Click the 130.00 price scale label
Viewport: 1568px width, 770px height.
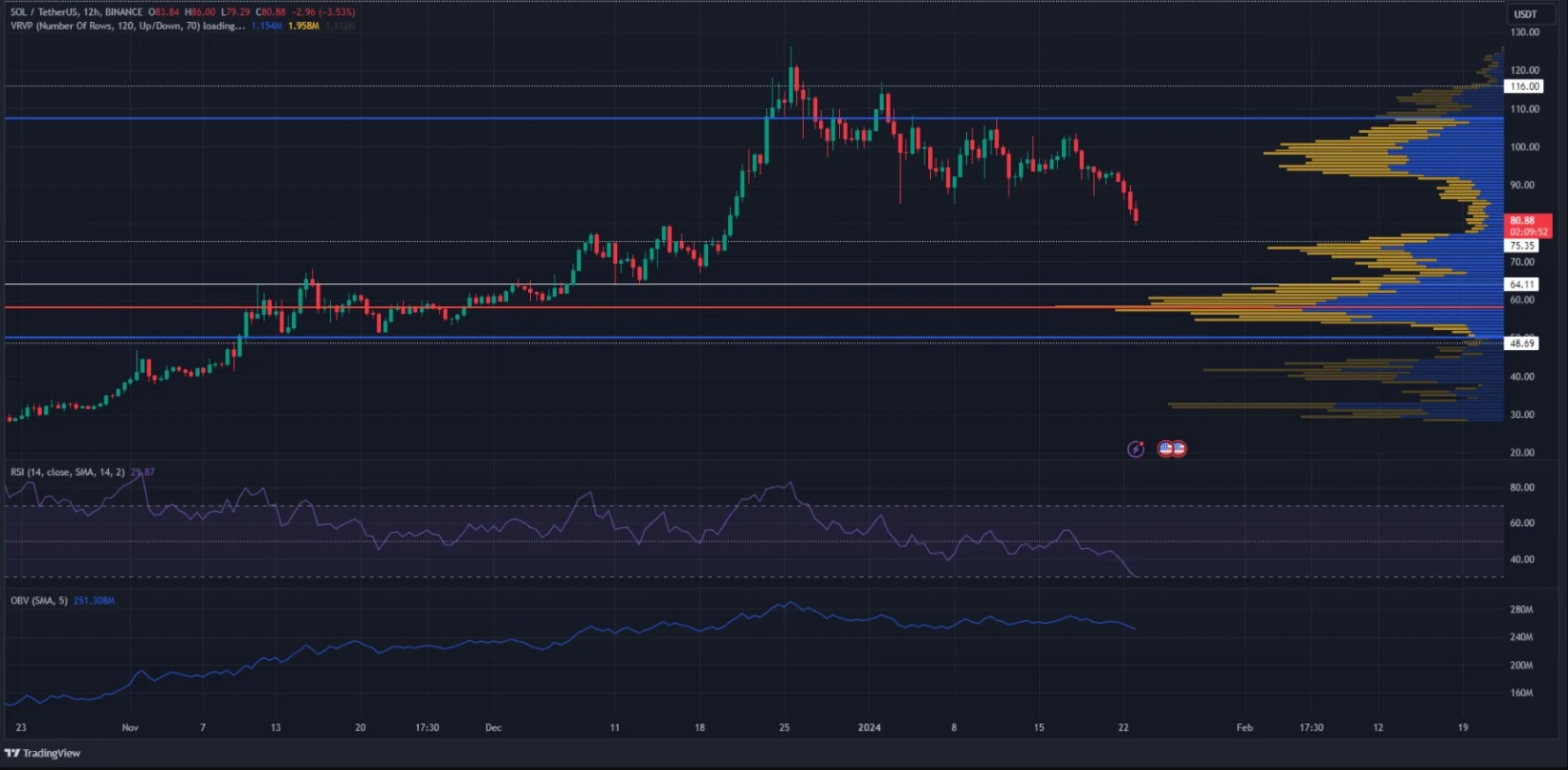coord(1525,32)
